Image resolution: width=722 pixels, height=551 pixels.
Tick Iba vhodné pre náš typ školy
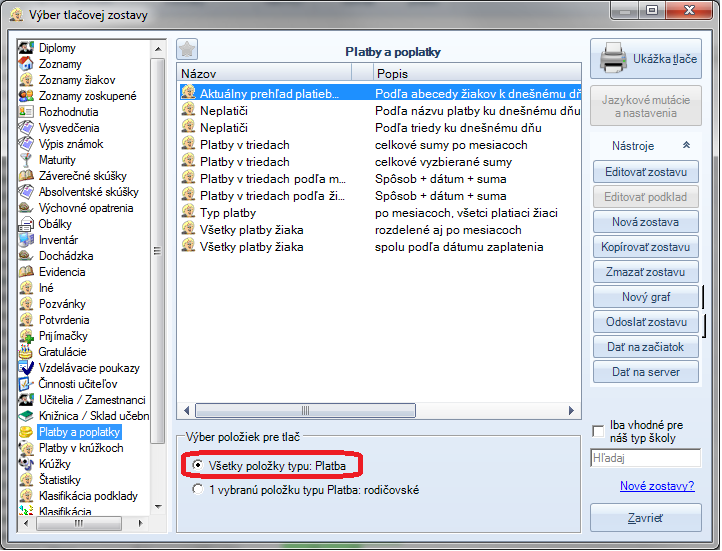click(x=598, y=431)
